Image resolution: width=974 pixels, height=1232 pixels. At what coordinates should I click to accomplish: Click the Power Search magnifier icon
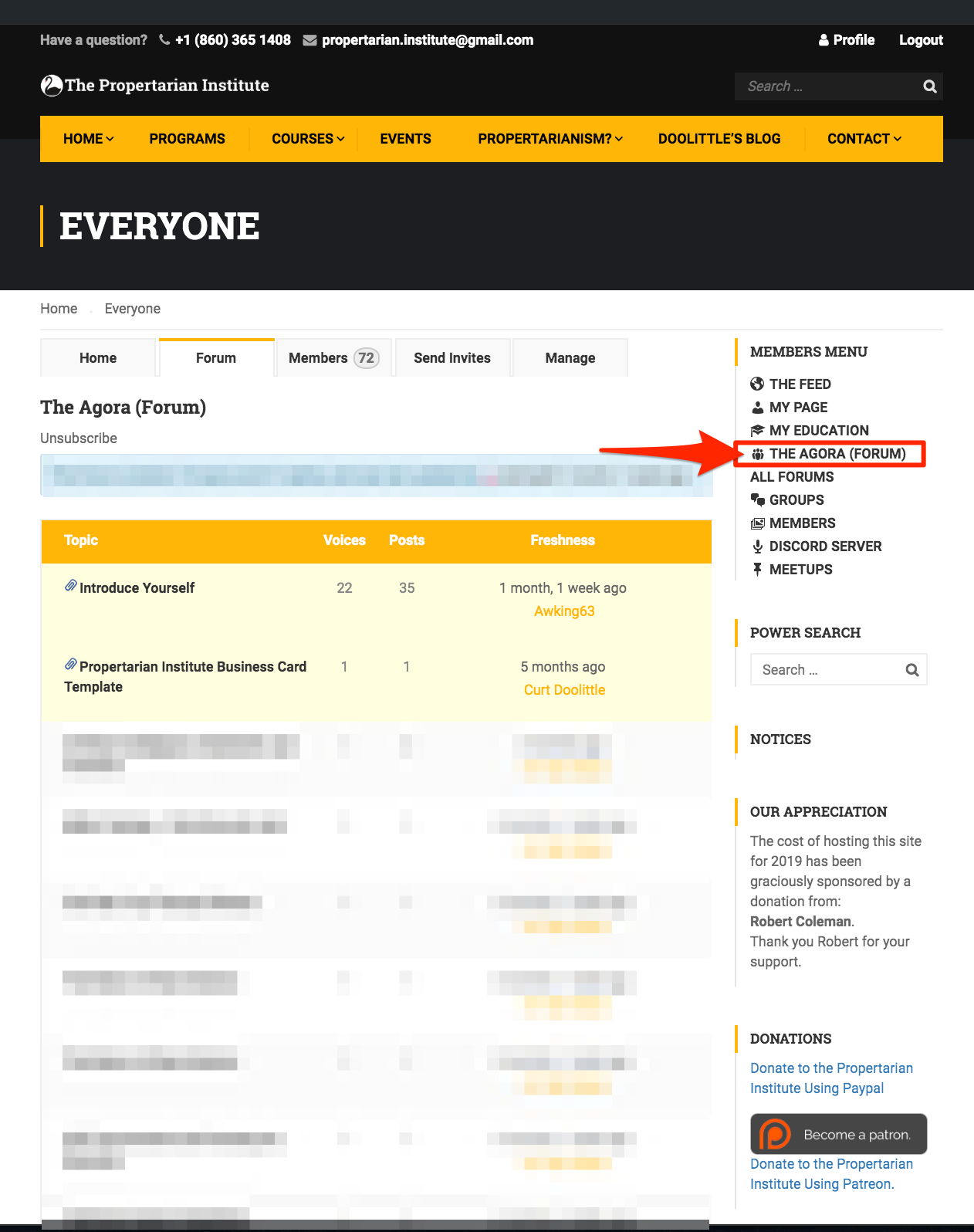(911, 670)
